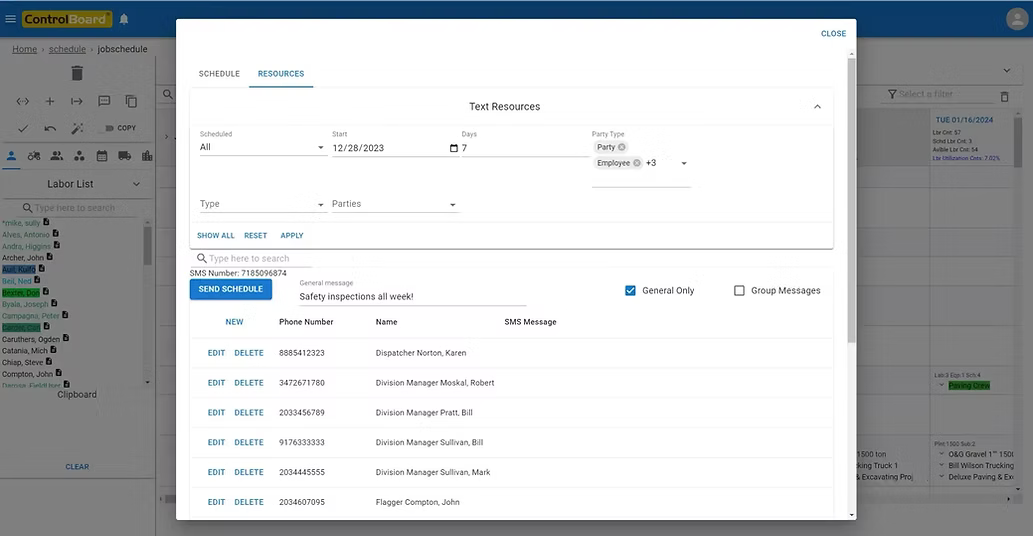This screenshot has width=1033, height=536.
Task: Remove the Employee chip from Party Type
Action: click(637, 163)
